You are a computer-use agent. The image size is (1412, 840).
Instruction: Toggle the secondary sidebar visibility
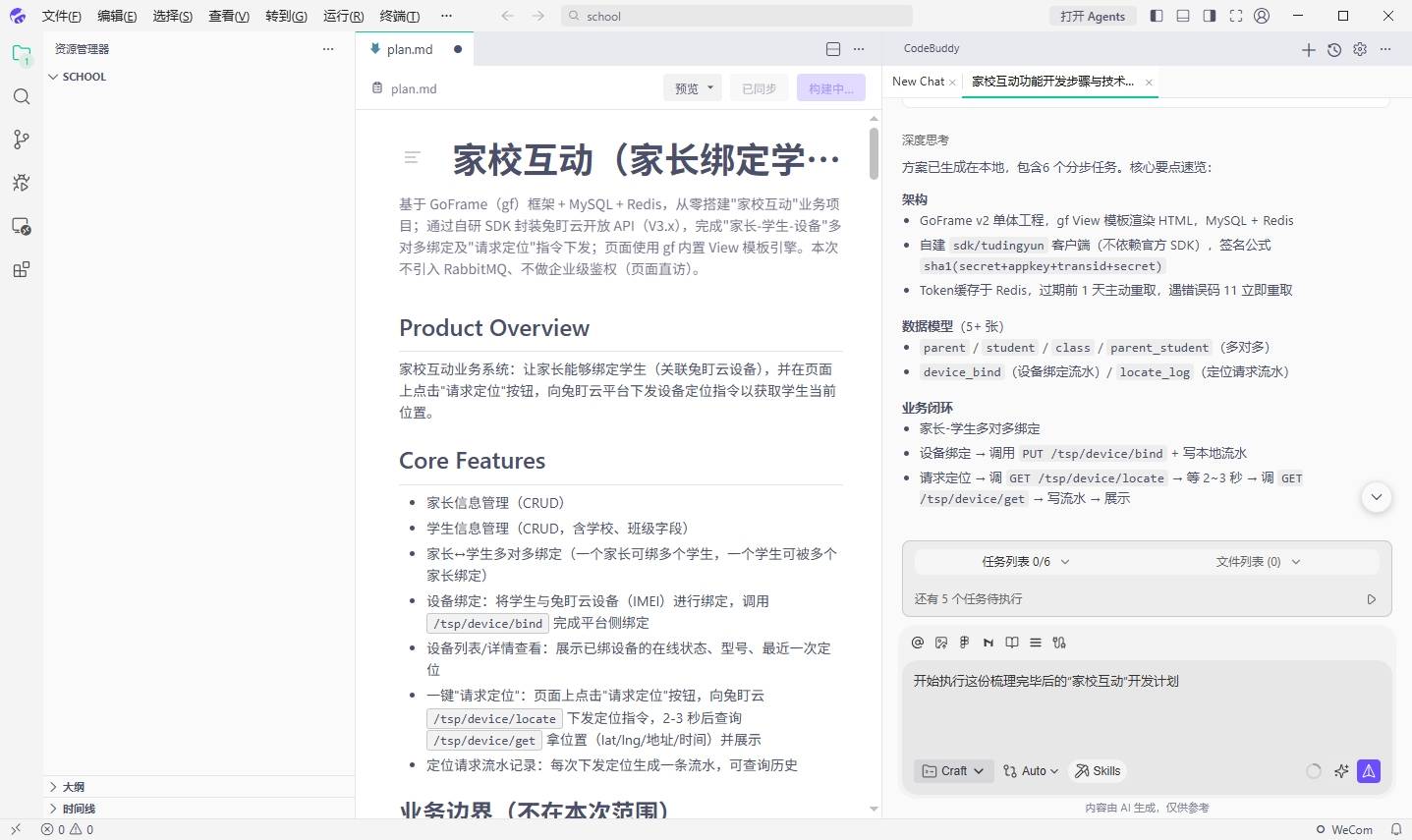click(x=1210, y=16)
